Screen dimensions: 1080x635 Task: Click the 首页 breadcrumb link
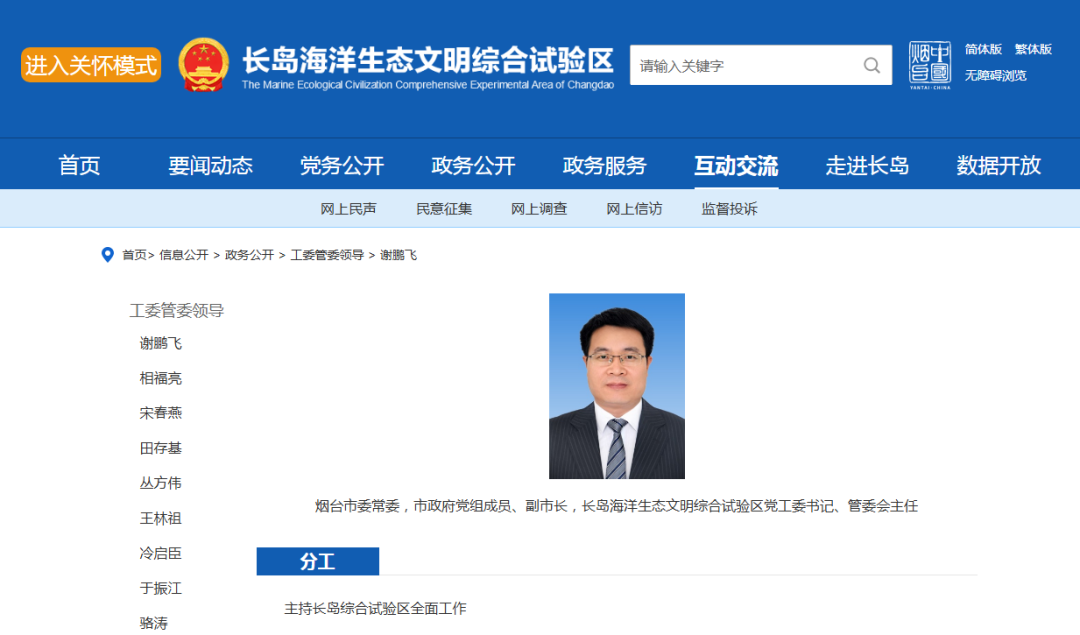pyautogui.click(x=134, y=255)
